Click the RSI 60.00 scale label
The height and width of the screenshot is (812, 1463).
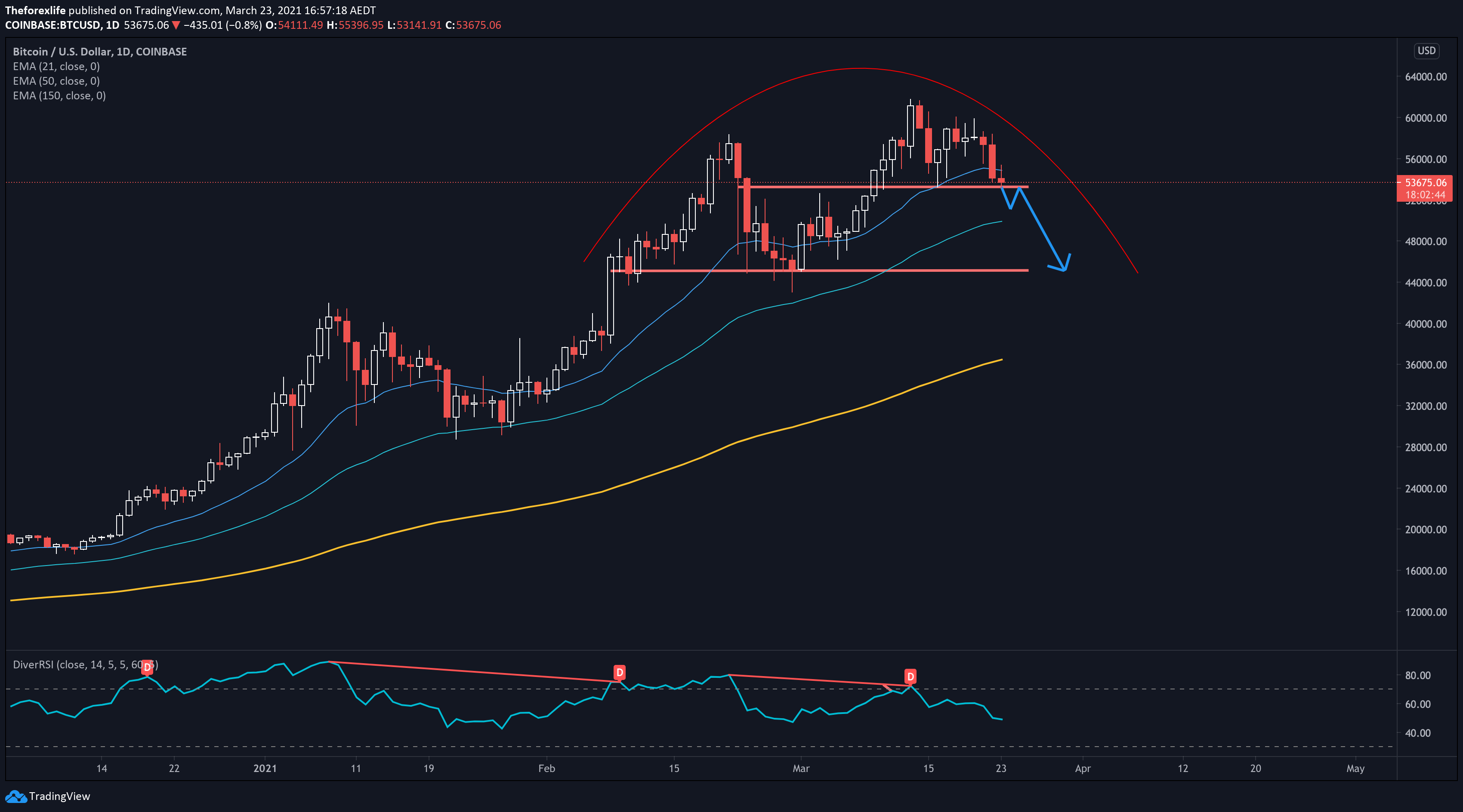coord(1417,704)
